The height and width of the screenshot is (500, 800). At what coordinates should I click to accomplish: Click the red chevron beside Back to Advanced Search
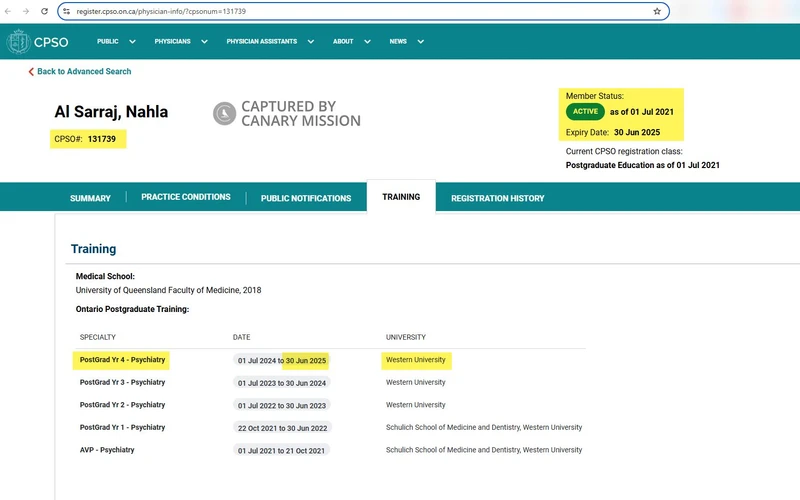(31, 71)
